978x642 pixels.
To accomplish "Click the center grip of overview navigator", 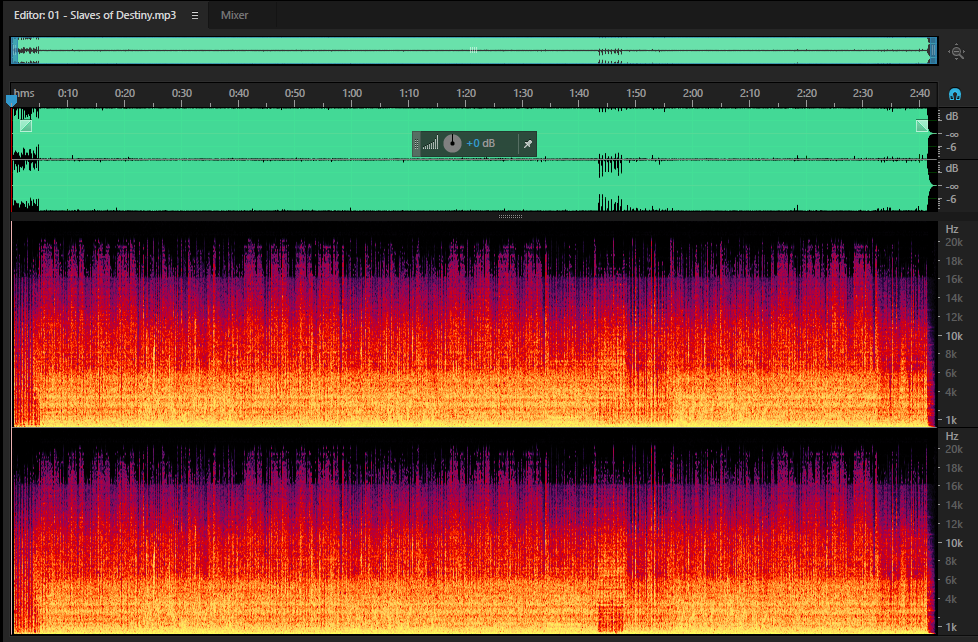I will point(473,51).
